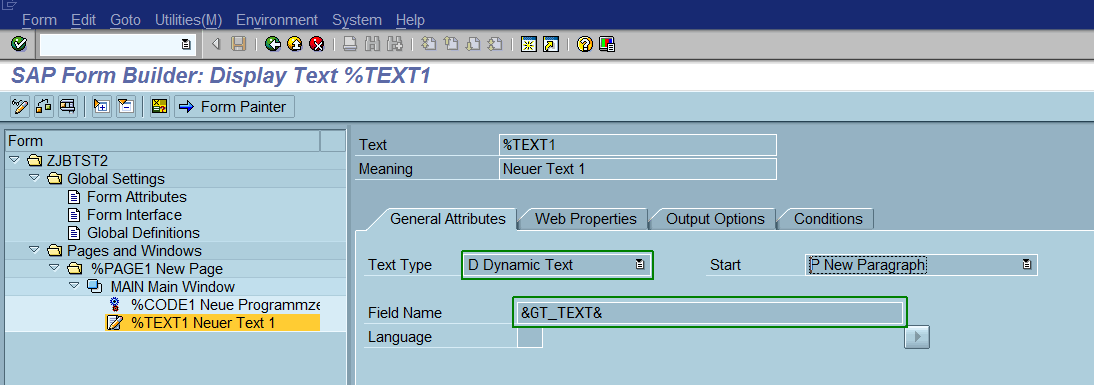This screenshot has width=1094, height=385.
Task: Open the System menu
Action: [x=357, y=20]
